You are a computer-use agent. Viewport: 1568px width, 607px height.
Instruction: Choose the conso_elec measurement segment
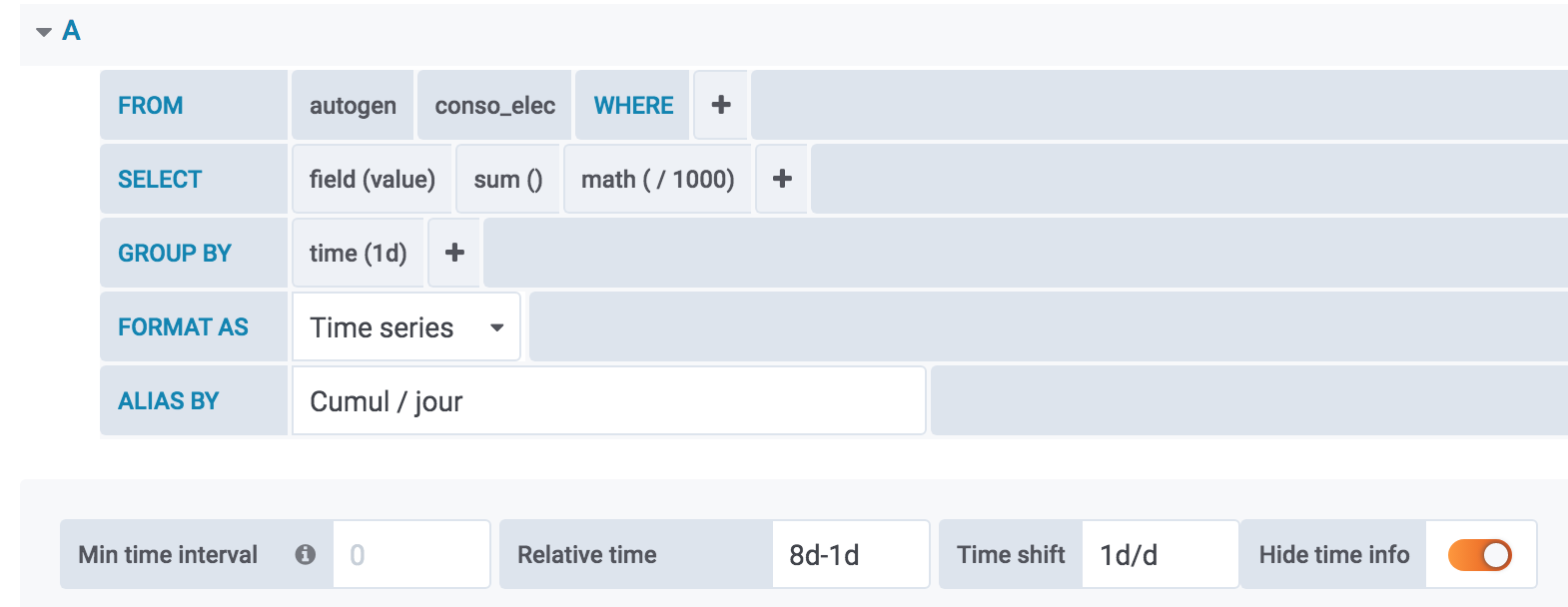coord(494,105)
